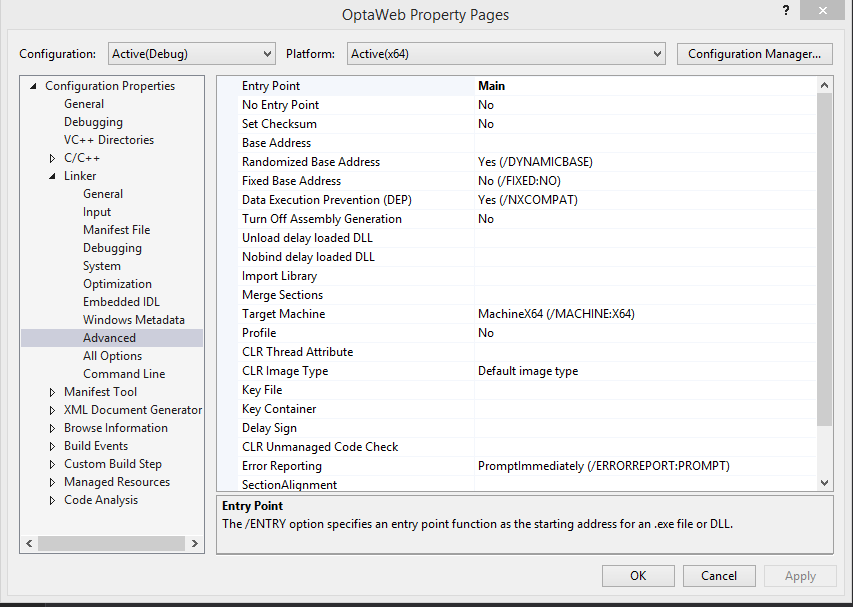This screenshot has height=607, width=853.
Task: Expand the Manifest Tool node
Action: [x=53, y=392]
